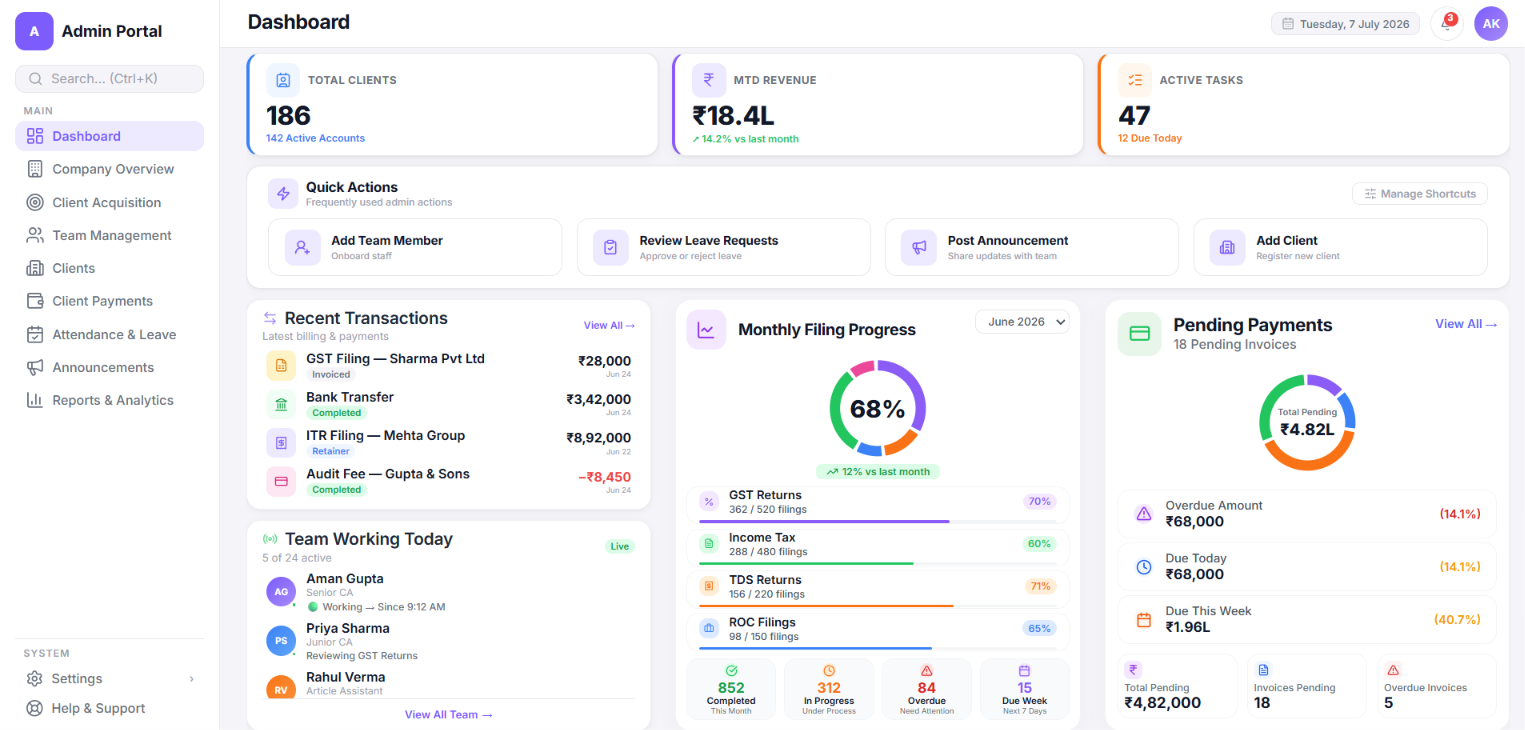Click the Post Announcement megaphone icon

click(919, 247)
